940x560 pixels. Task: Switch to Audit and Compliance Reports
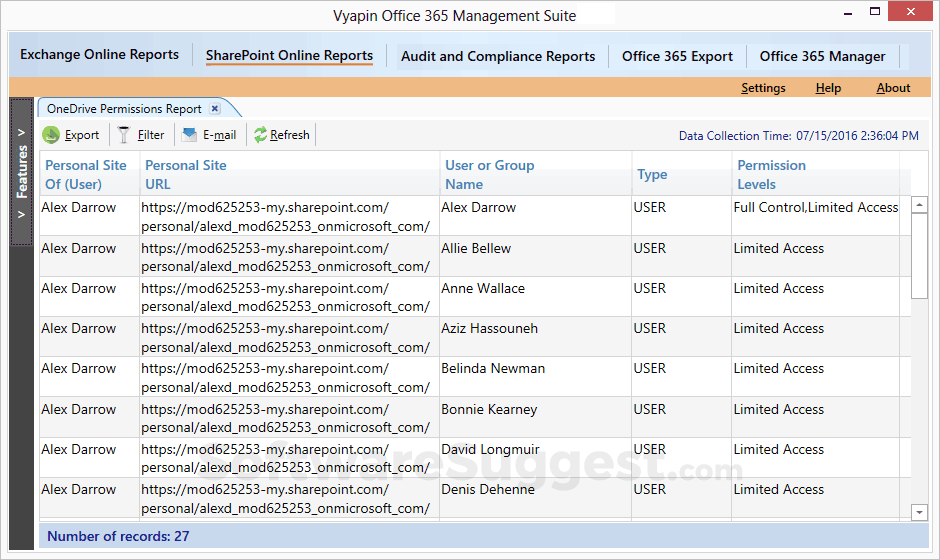497,57
